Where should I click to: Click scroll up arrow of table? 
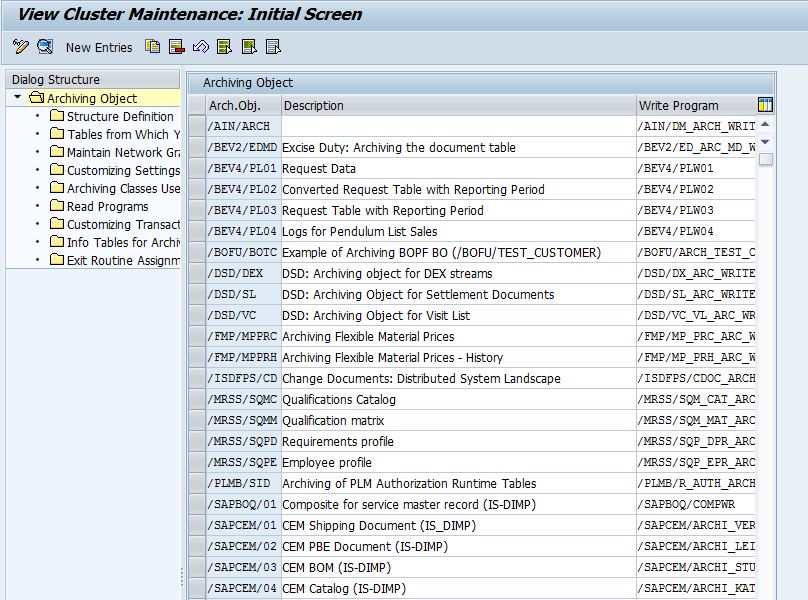pos(765,124)
